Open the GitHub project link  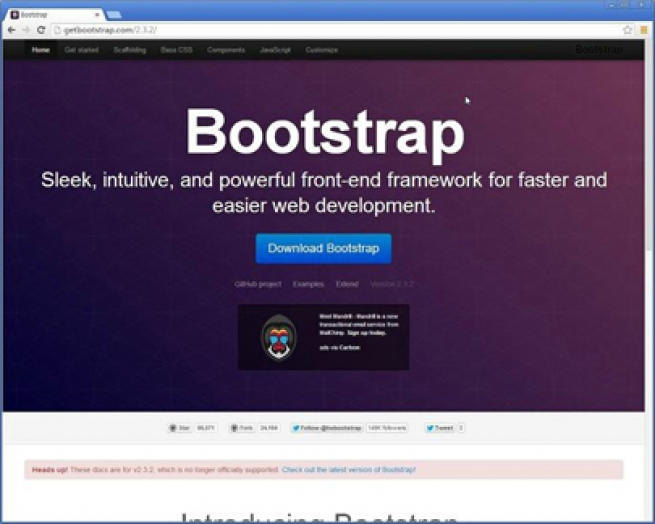click(x=258, y=284)
